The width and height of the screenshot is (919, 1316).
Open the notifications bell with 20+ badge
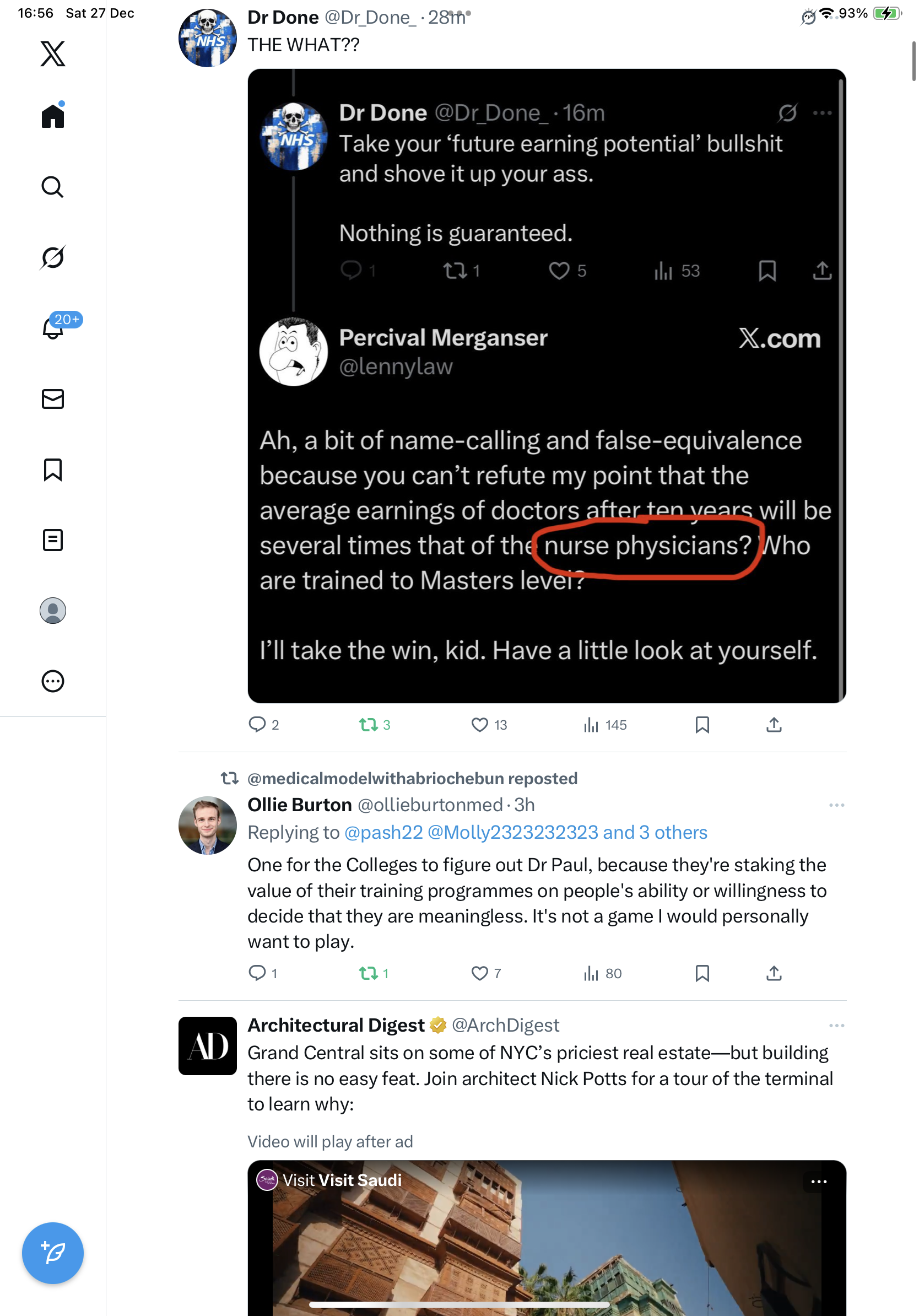53,328
